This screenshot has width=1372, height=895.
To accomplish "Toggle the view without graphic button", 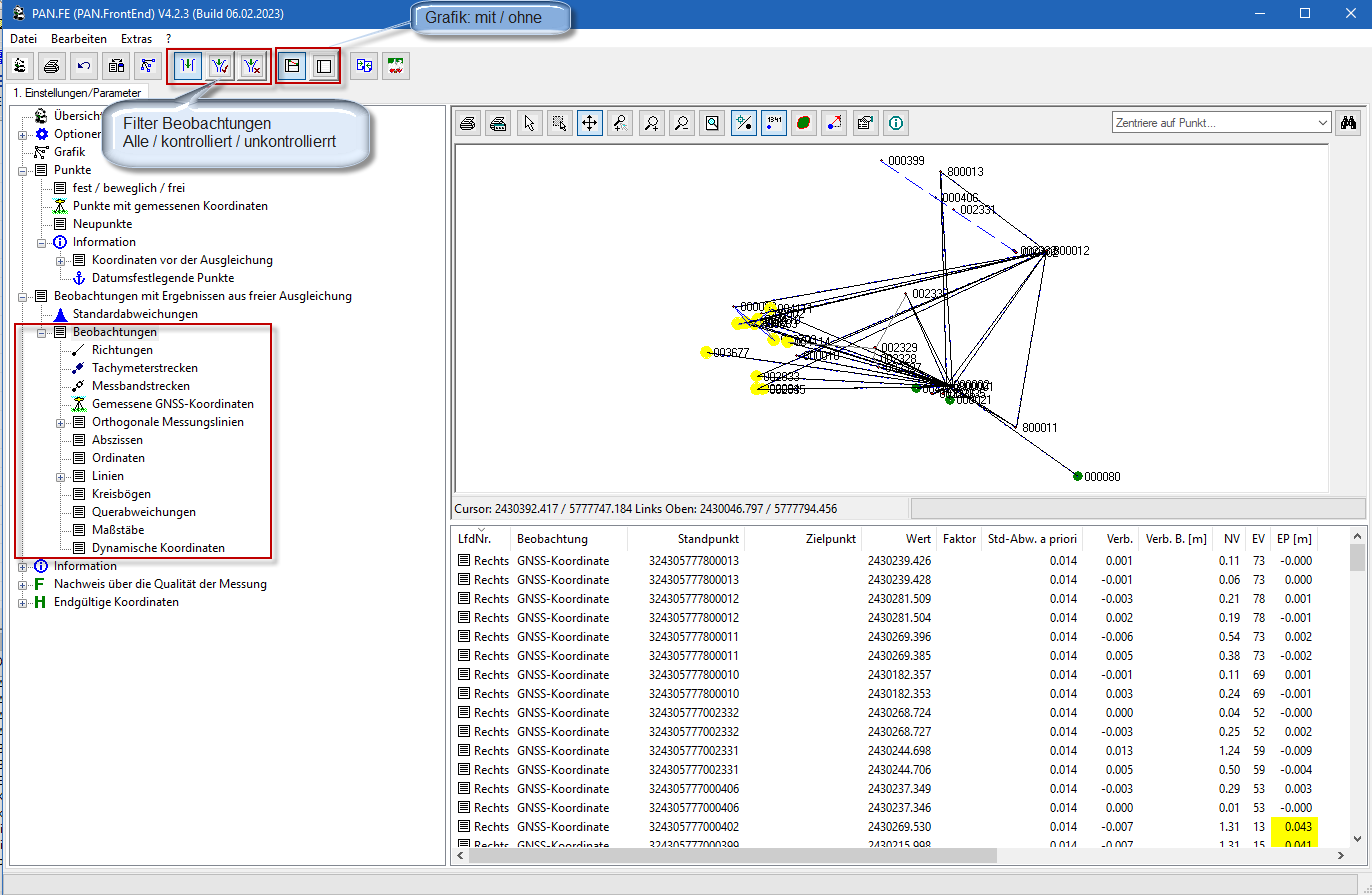I will coord(323,67).
